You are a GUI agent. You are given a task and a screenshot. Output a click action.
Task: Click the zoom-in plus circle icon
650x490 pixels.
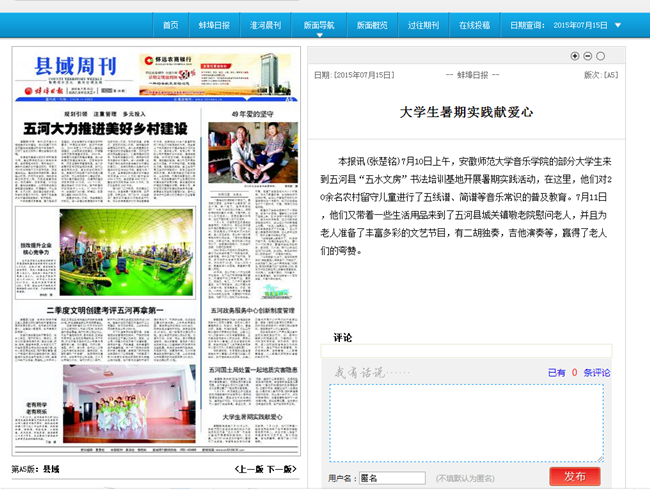[x=575, y=56]
